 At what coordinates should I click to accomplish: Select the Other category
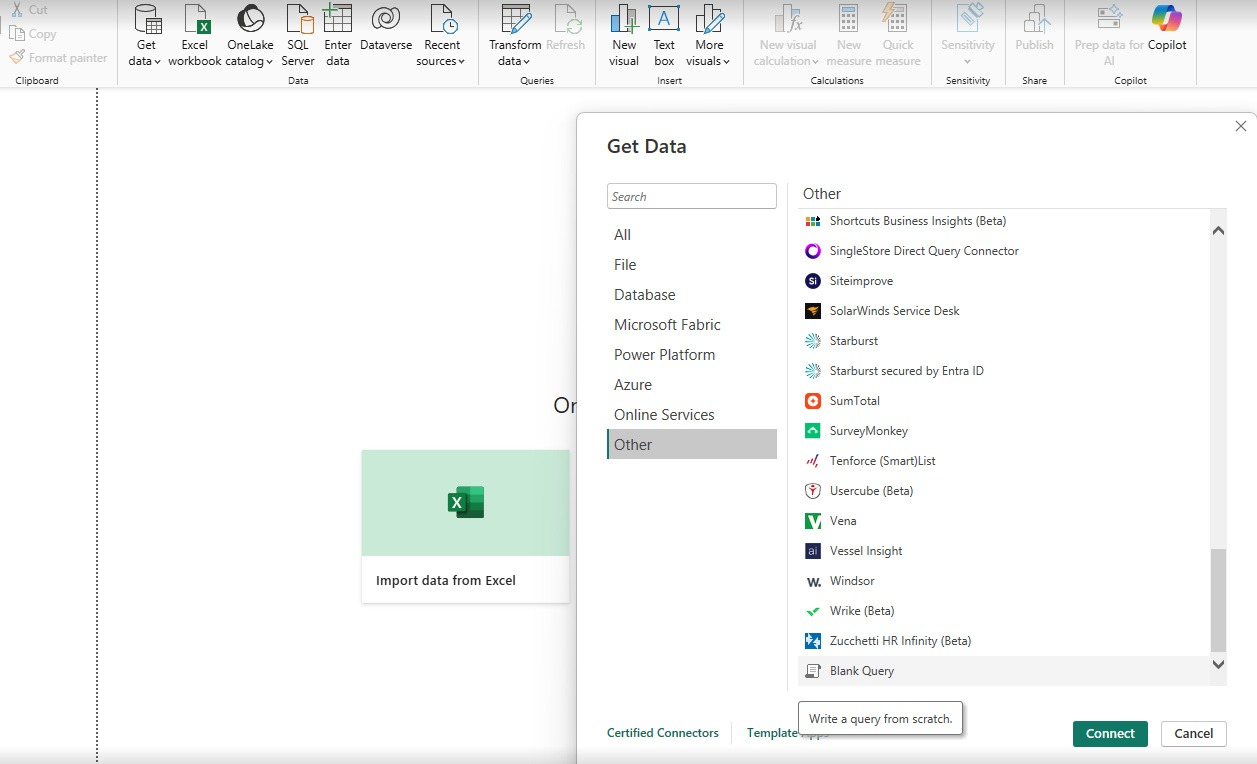[692, 445]
